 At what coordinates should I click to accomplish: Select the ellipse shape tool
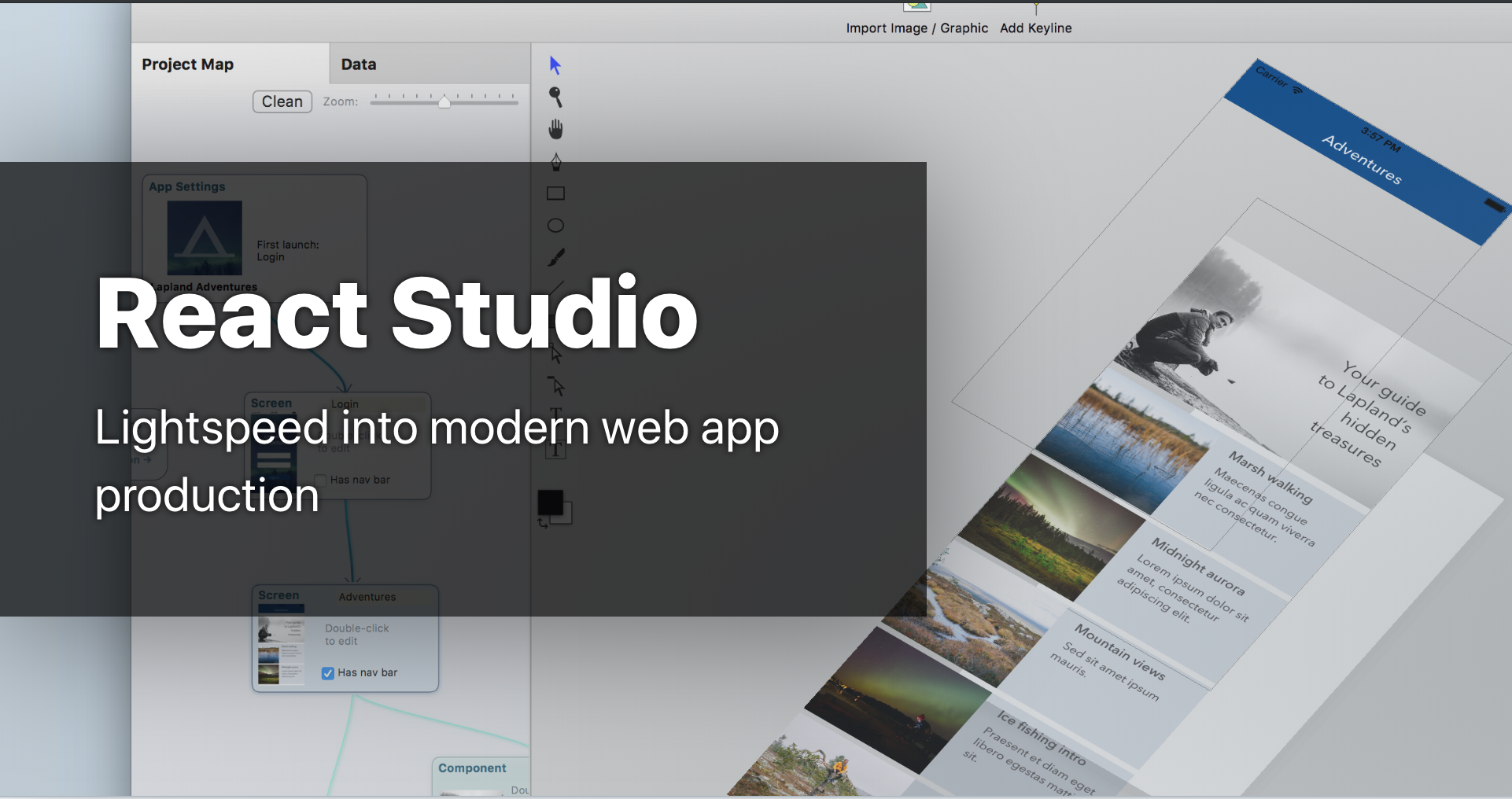[x=555, y=226]
